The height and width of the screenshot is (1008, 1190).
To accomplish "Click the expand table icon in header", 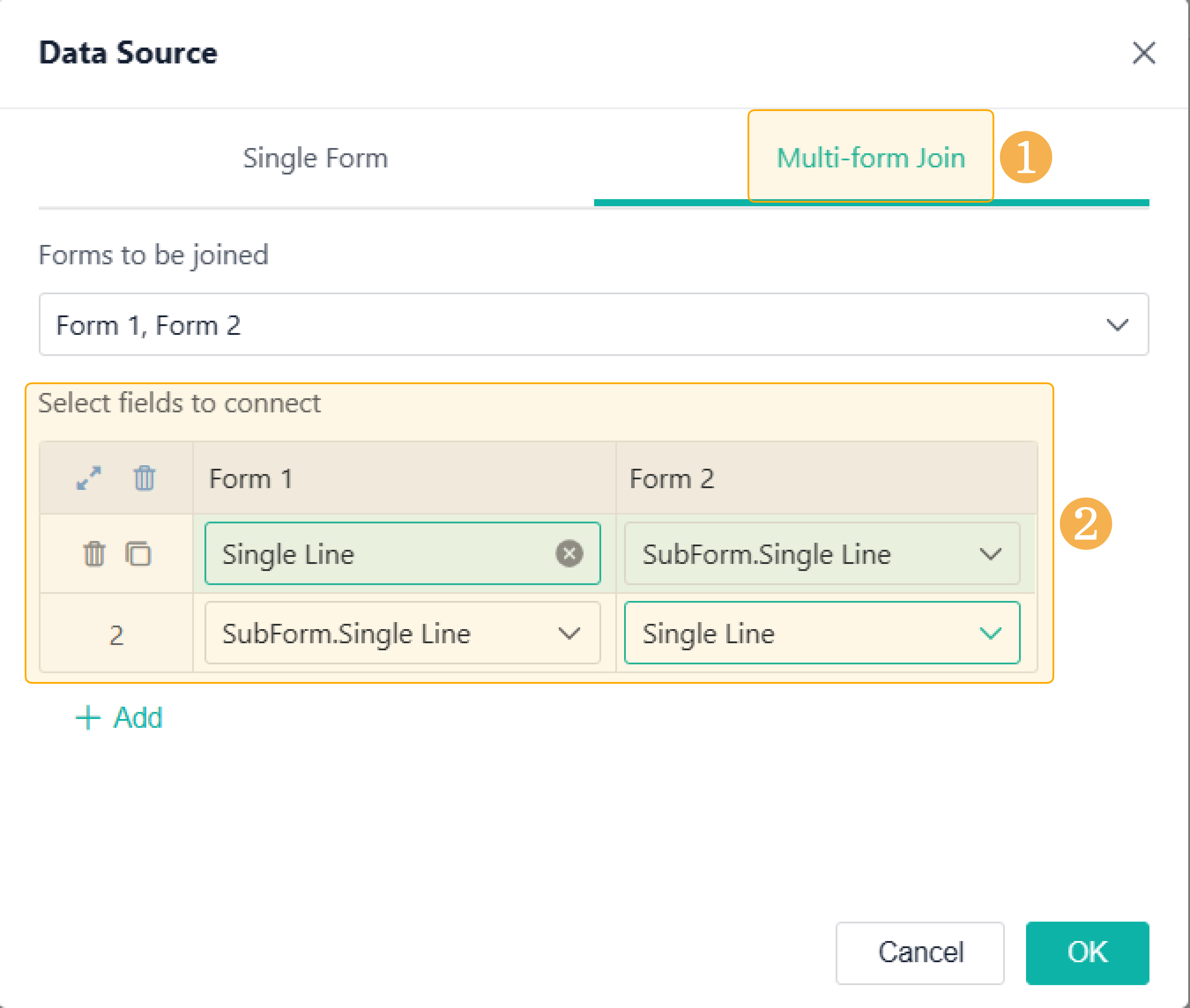I will [x=89, y=478].
